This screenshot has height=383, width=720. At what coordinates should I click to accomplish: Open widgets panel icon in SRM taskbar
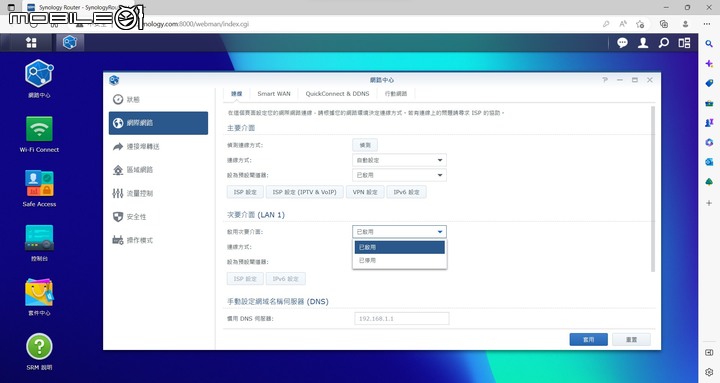tap(684, 43)
